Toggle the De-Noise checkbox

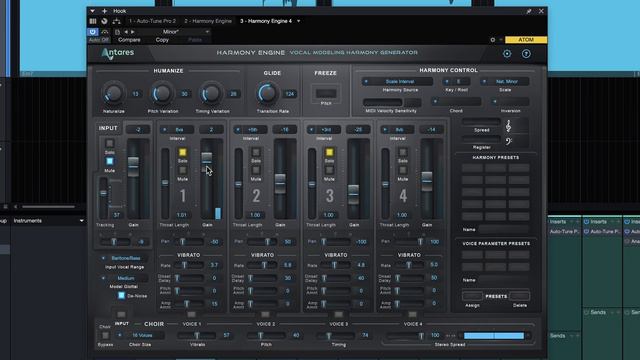[121, 296]
